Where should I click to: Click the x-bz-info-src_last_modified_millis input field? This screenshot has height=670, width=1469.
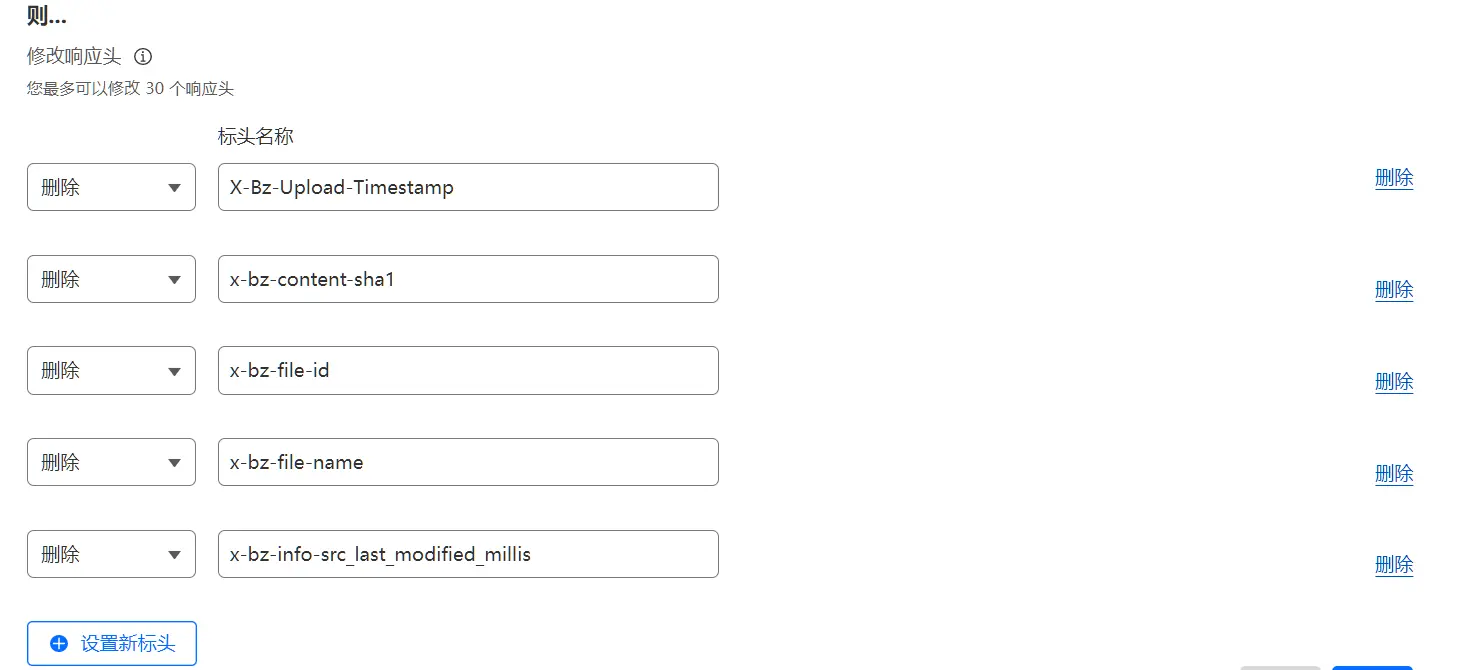pyautogui.click(x=468, y=554)
